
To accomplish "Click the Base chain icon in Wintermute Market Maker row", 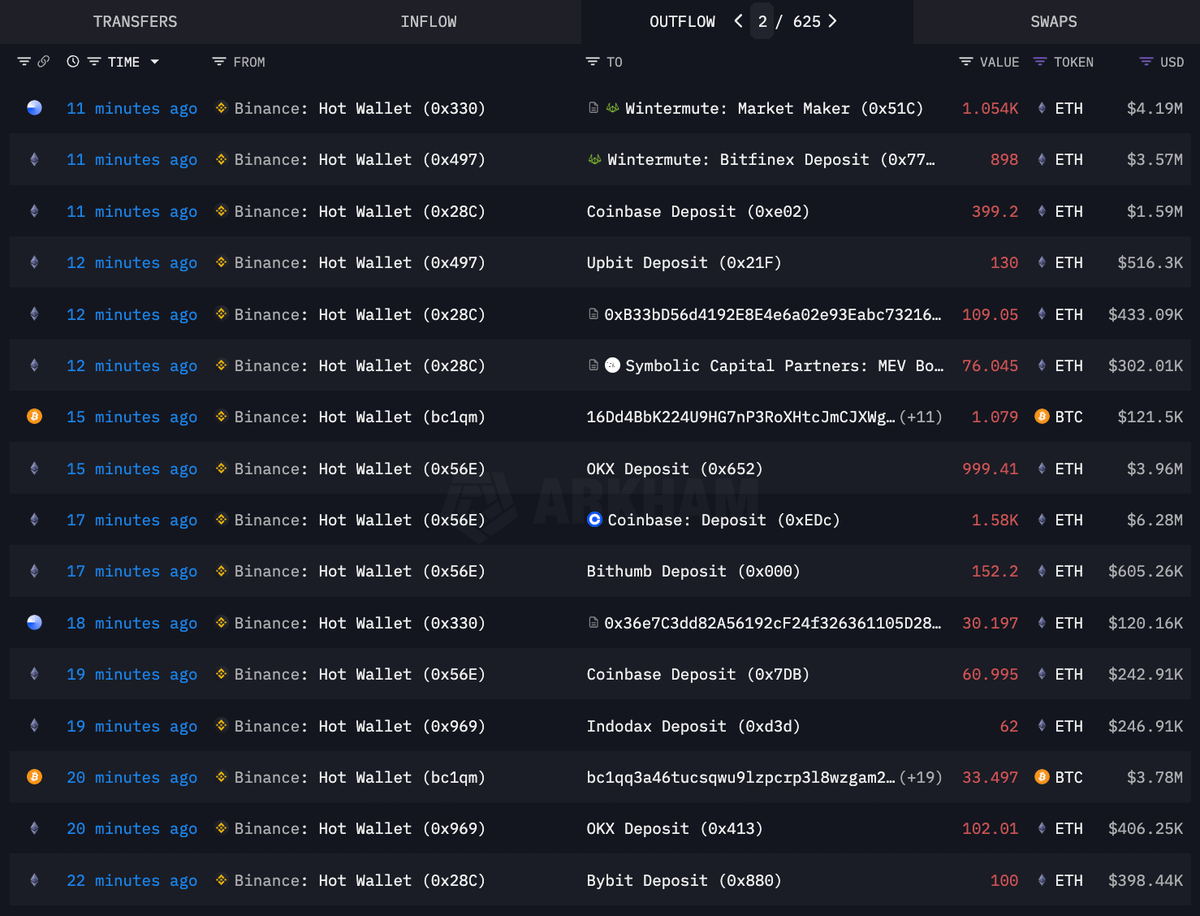I will click(x=34, y=108).
